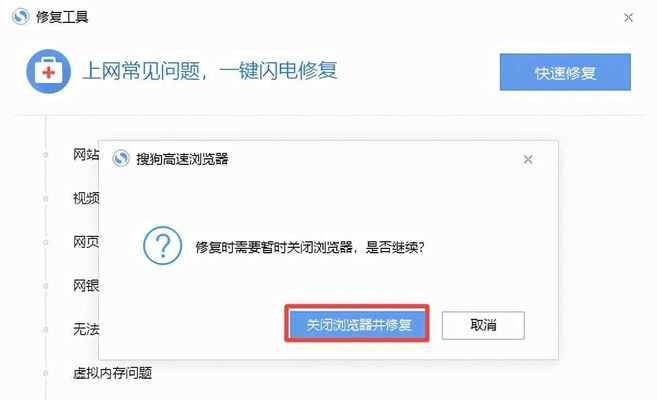657x400 pixels.
Task: Close the 搜狗高速浏览器 dialog
Action: [528, 159]
